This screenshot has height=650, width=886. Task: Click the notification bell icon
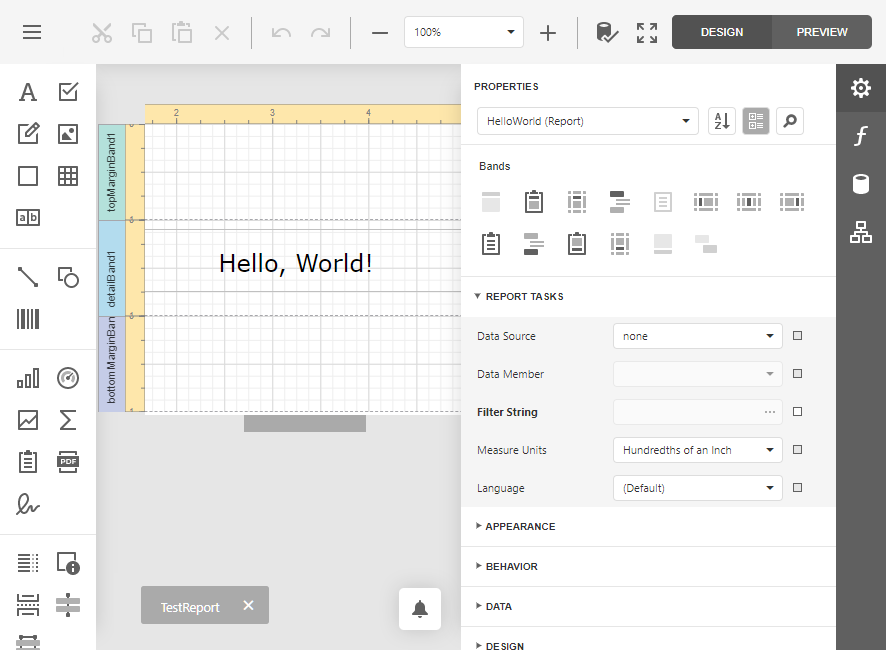tap(420, 609)
